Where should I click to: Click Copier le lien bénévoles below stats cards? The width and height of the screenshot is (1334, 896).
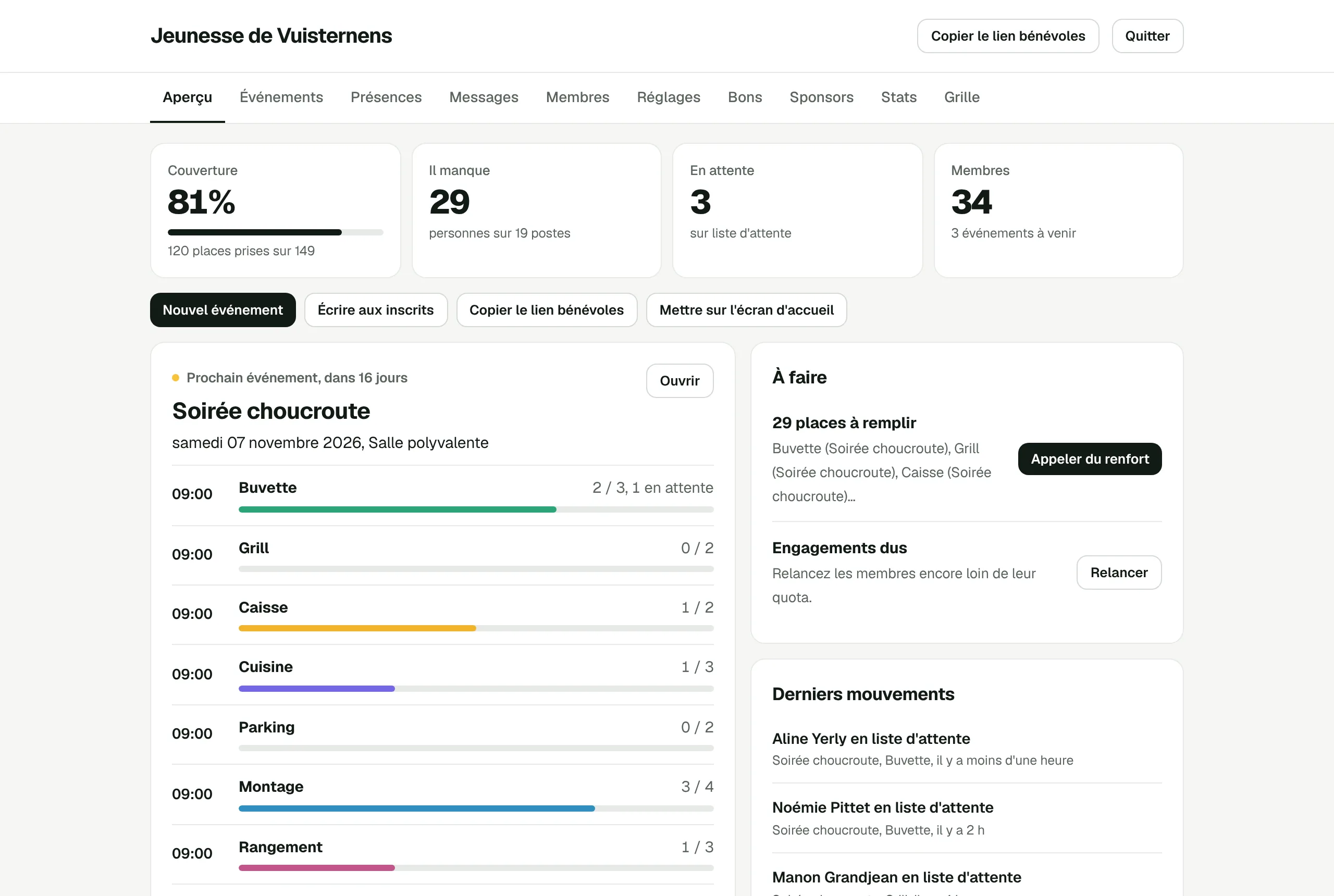coord(547,310)
